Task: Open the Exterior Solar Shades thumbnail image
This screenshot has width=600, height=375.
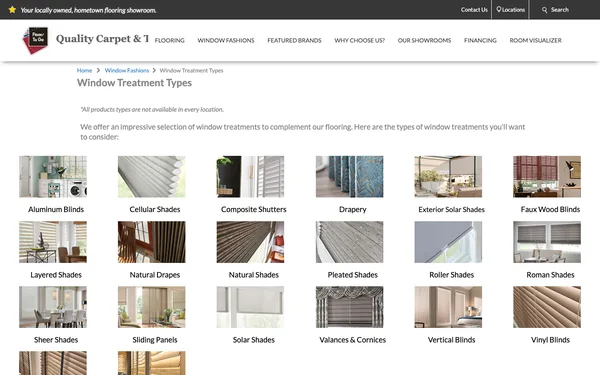Action: coord(448,176)
